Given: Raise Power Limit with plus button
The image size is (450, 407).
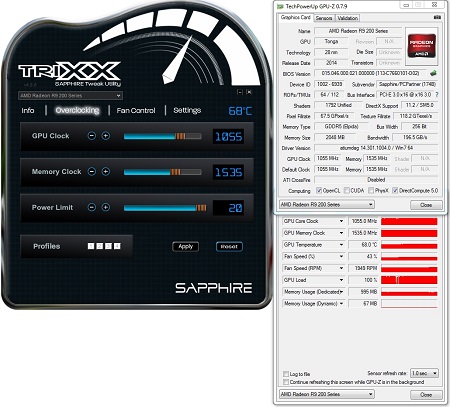Looking at the screenshot, I should tap(106, 207).
